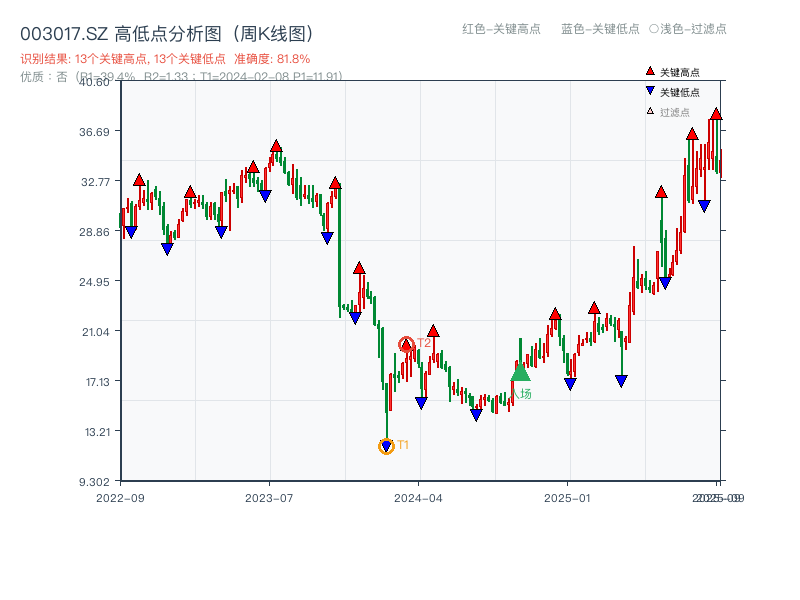Click y-axis value 9.302
The image size is (800, 600).
[x=94, y=482]
